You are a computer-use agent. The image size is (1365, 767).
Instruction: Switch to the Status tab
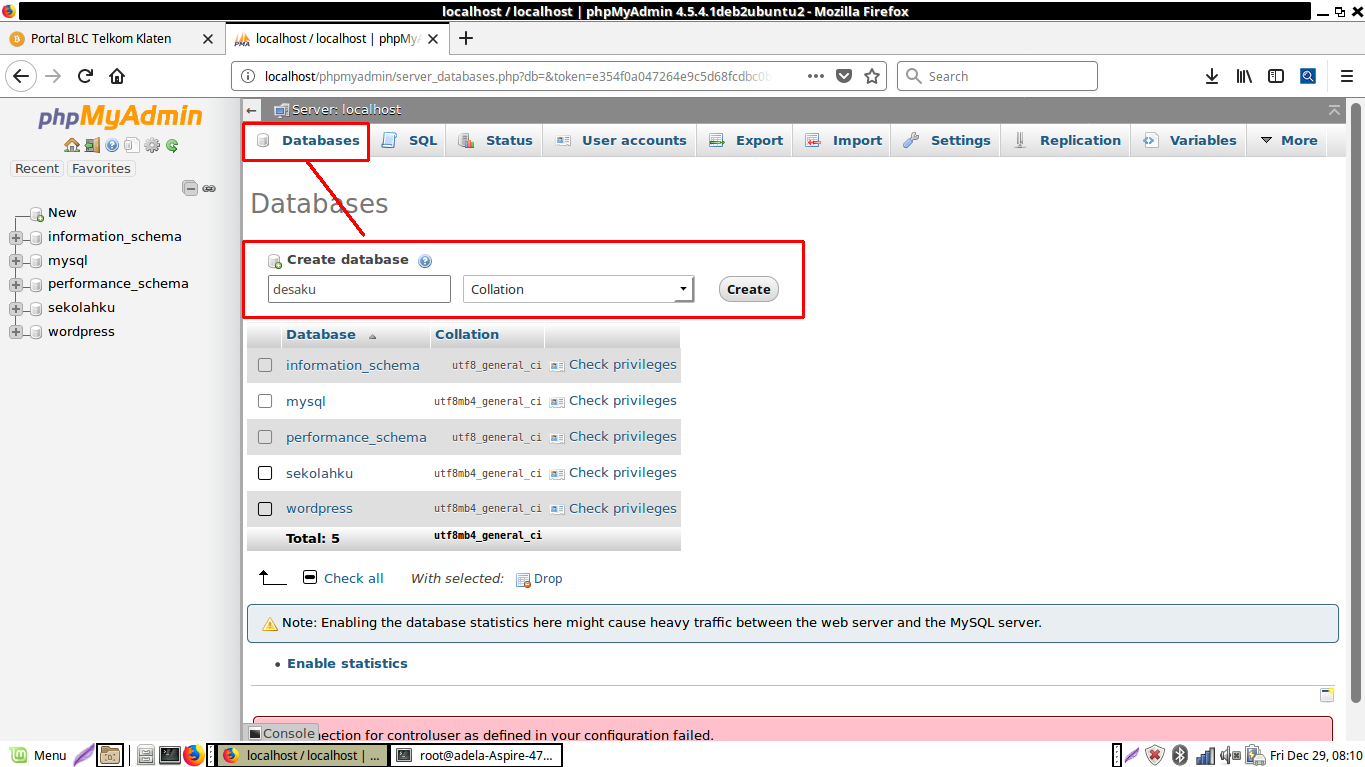click(496, 141)
